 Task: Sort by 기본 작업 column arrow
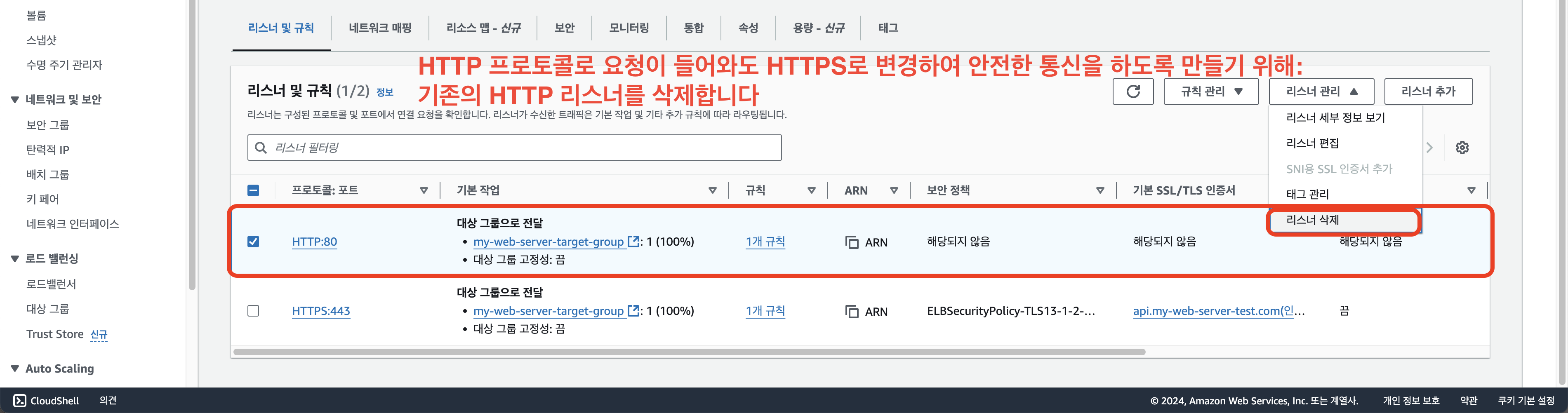click(712, 190)
